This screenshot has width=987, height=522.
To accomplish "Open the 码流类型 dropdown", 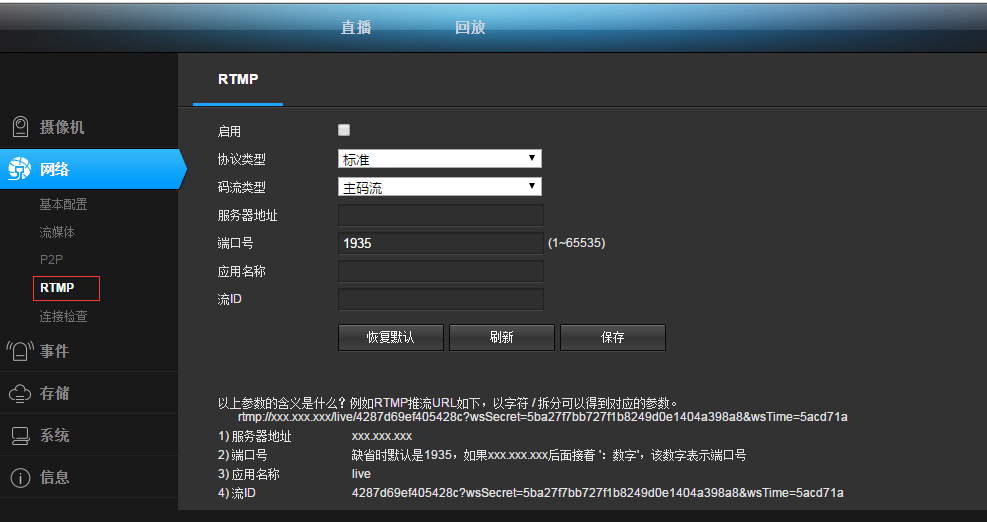I will [440, 187].
